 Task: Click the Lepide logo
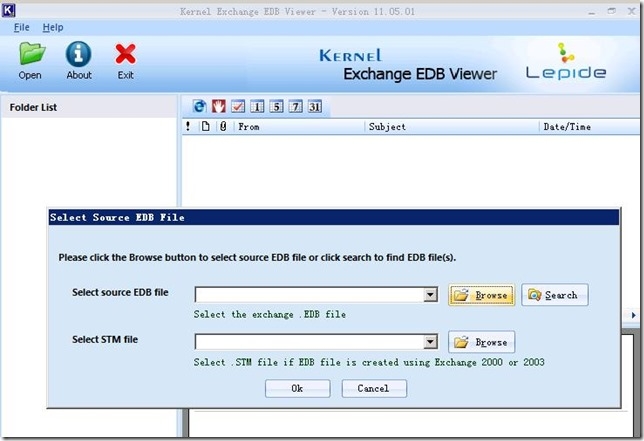pos(566,62)
